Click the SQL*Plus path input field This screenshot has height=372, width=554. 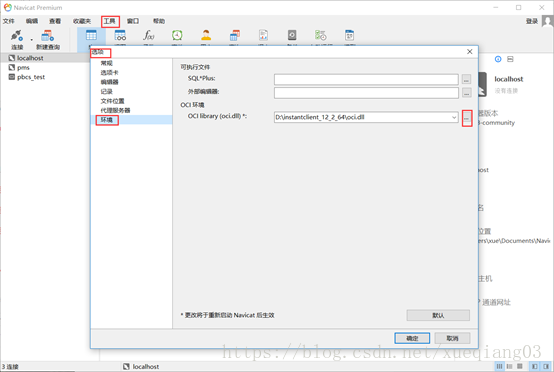[x=366, y=79]
